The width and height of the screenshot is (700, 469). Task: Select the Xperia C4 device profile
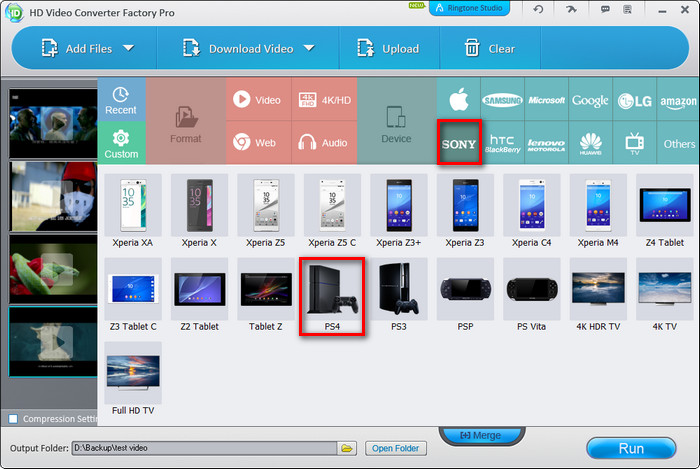(532, 211)
